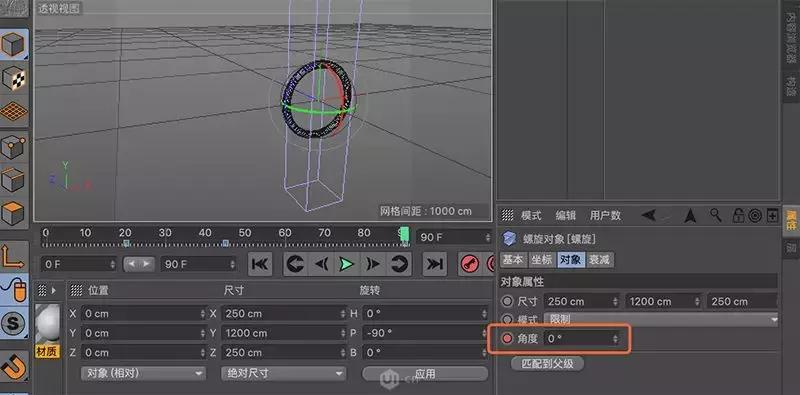The width and height of the screenshot is (800, 395).
Task: Open the 层 side tab
Action: pos(791,248)
